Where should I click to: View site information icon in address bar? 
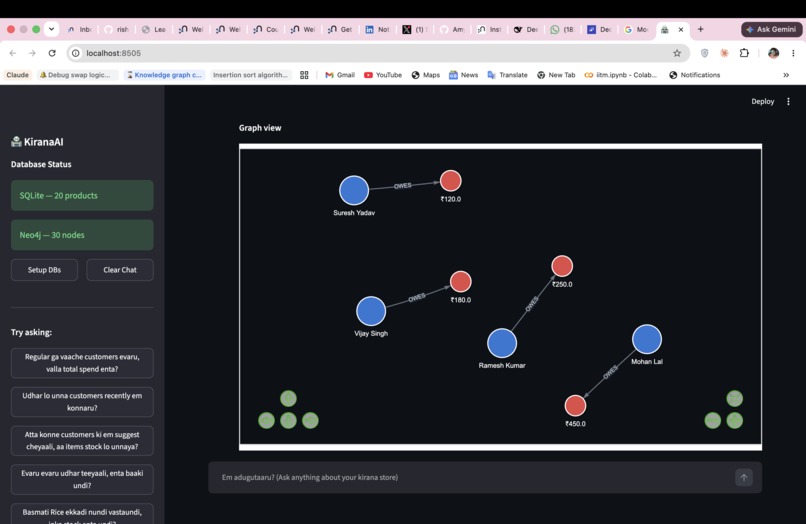pos(76,53)
